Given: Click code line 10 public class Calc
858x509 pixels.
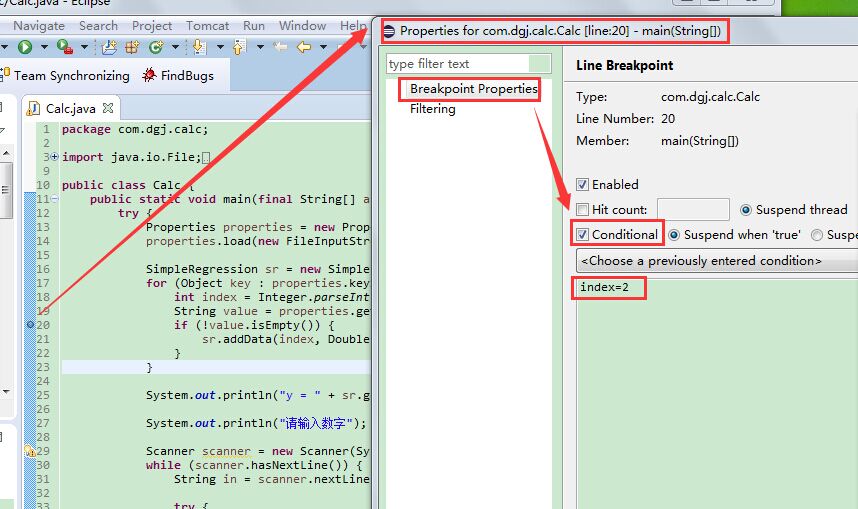Looking at the screenshot, I should click(x=127, y=185).
